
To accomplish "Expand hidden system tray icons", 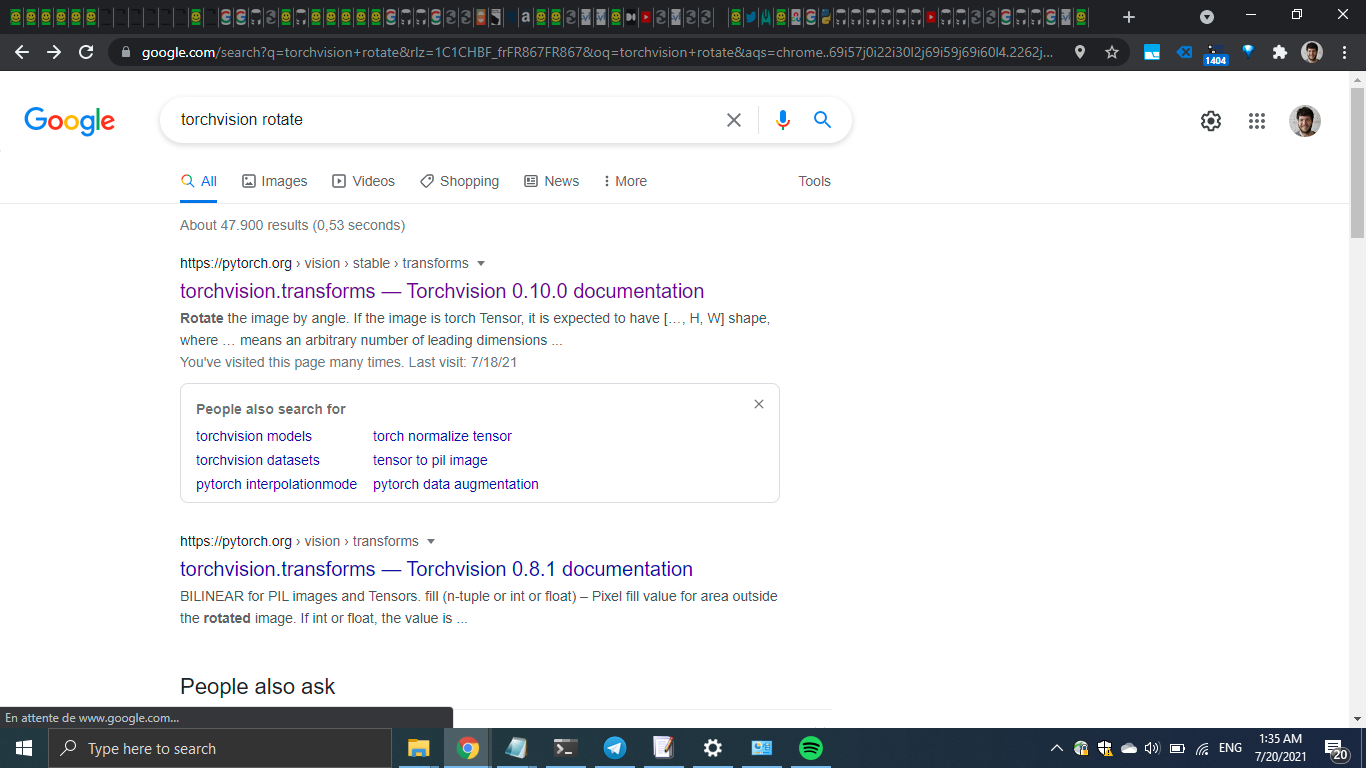I will 1056,747.
